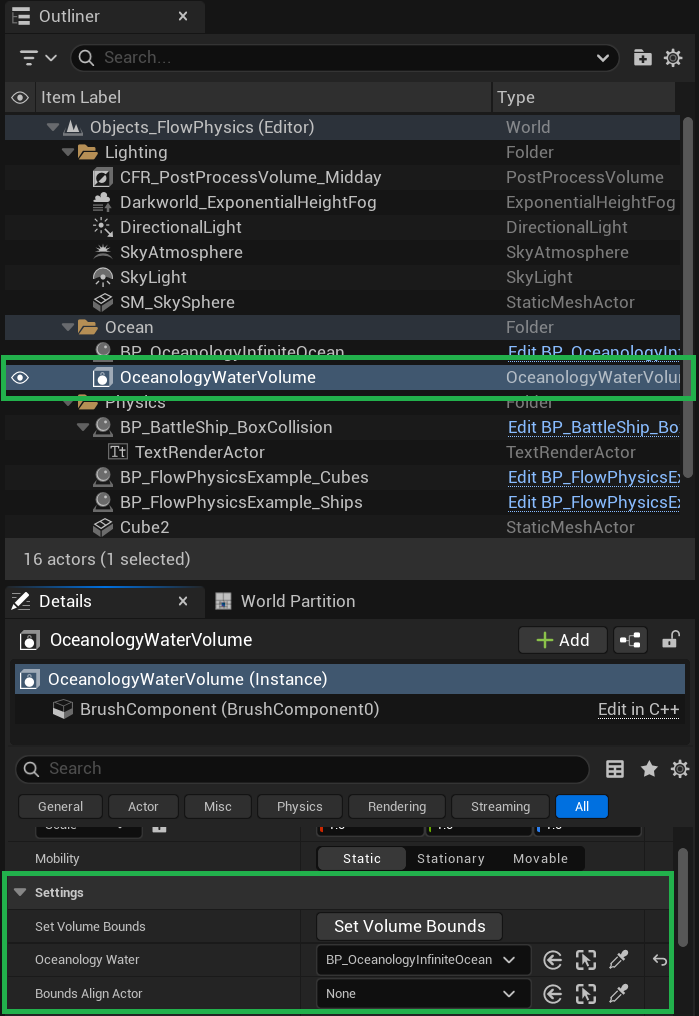
Task: Click the Details search field
Action: [x=303, y=768]
